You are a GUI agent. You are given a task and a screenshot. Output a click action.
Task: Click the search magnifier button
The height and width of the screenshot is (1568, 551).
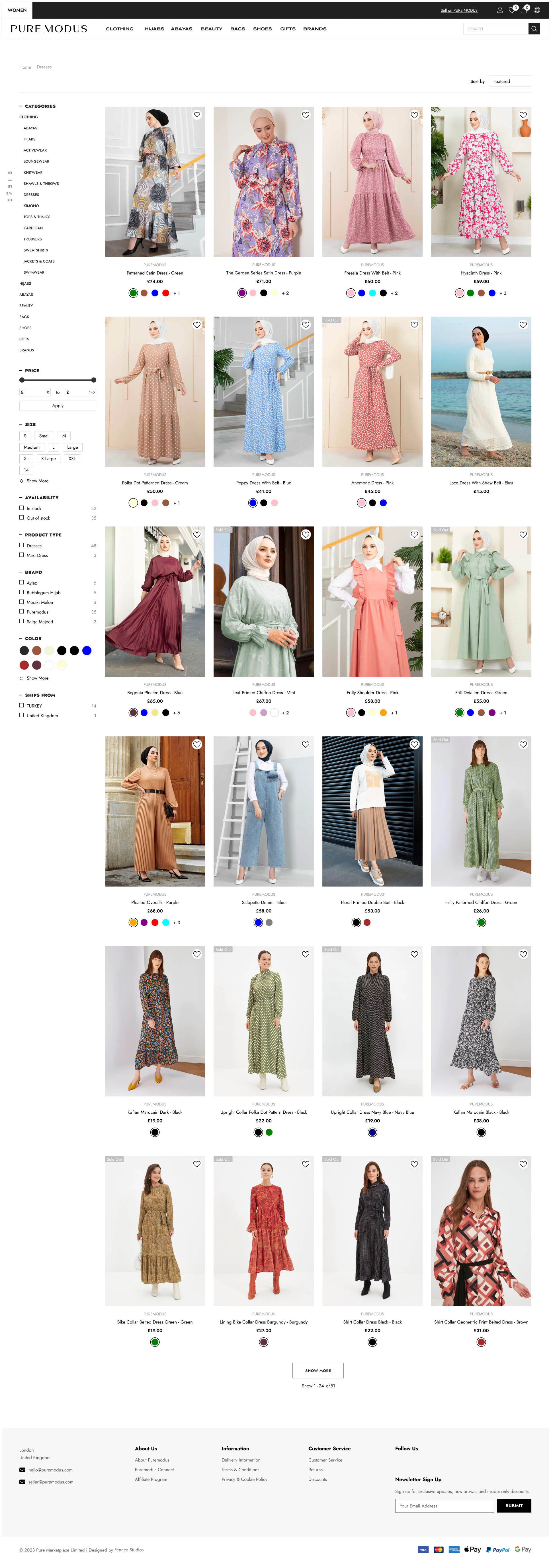click(534, 28)
